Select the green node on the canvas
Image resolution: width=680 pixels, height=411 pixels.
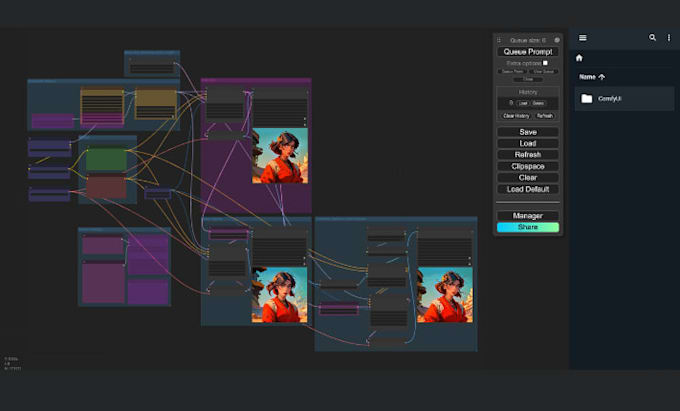click(106, 159)
